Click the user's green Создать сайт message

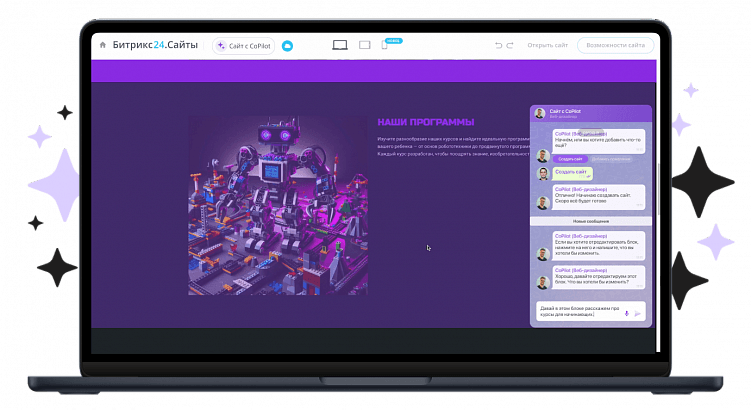573,173
